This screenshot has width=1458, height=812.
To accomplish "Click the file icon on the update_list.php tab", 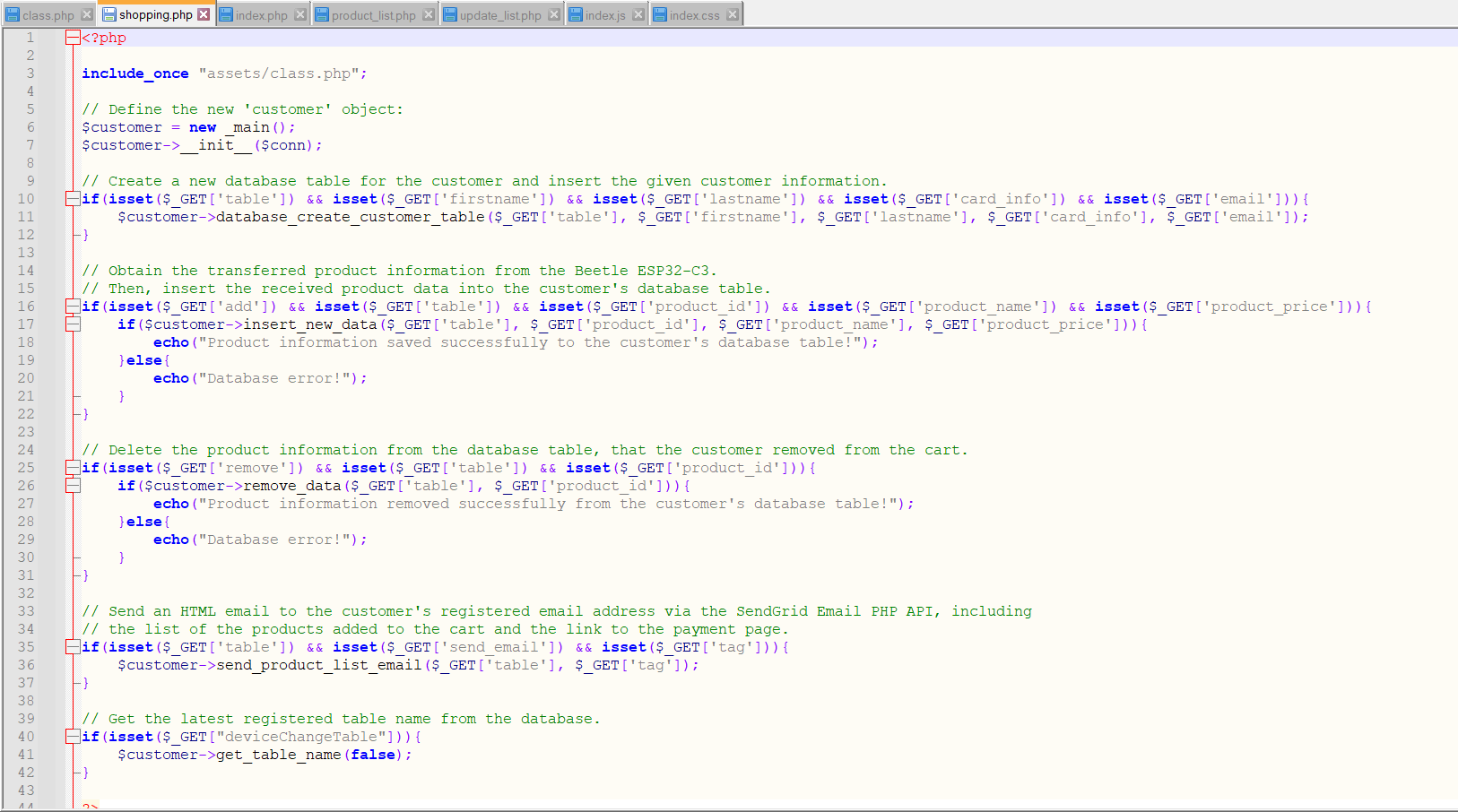I will click(450, 13).
